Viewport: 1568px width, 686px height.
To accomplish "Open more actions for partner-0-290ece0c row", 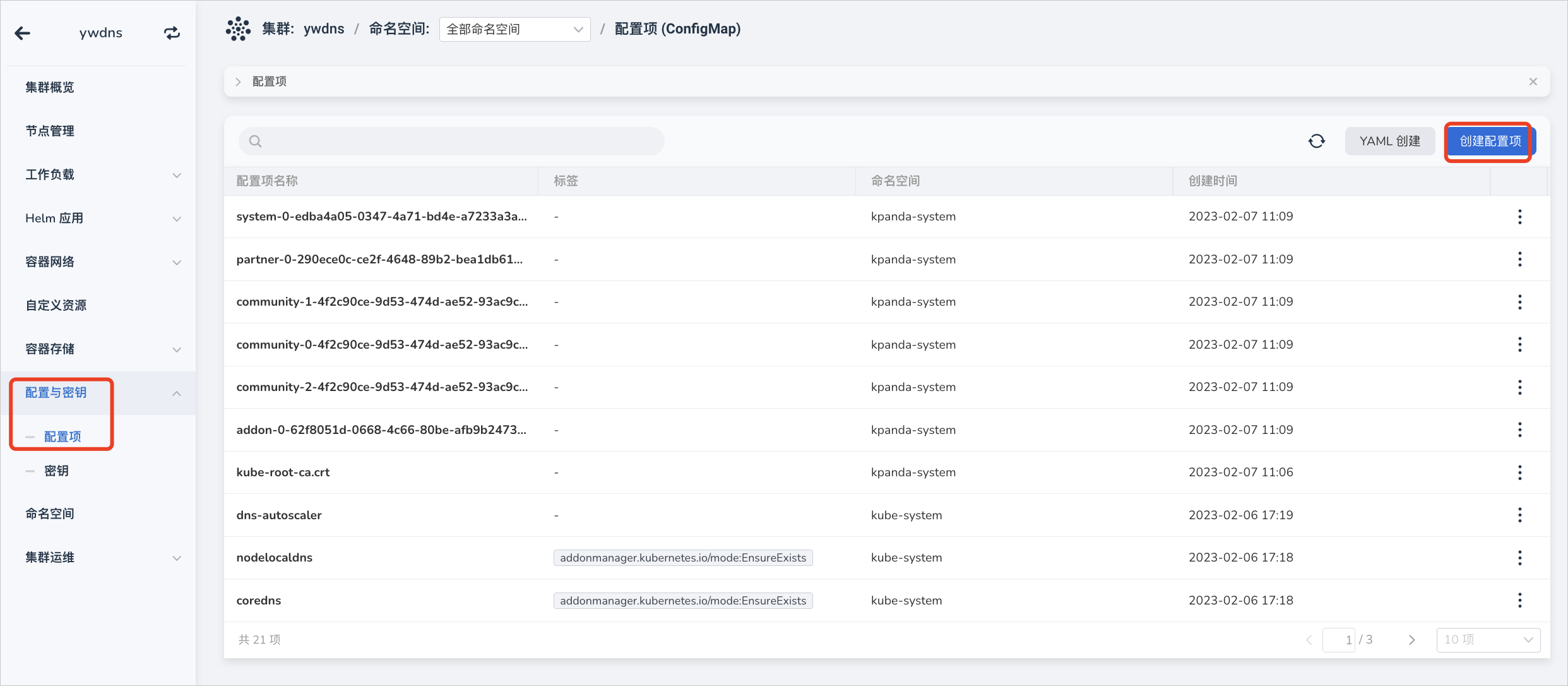I will [x=1520, y=259].
